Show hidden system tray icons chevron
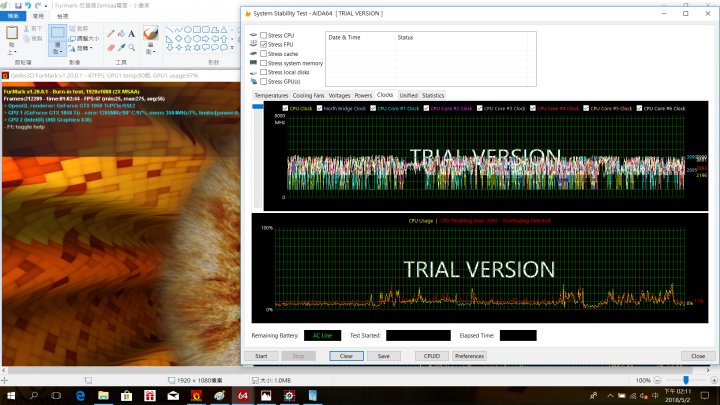720x405 pixels. point(610,395)
